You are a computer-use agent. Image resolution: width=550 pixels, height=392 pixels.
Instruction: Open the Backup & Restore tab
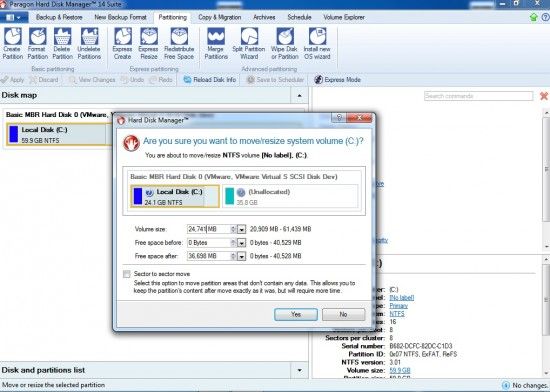[59, 17]
